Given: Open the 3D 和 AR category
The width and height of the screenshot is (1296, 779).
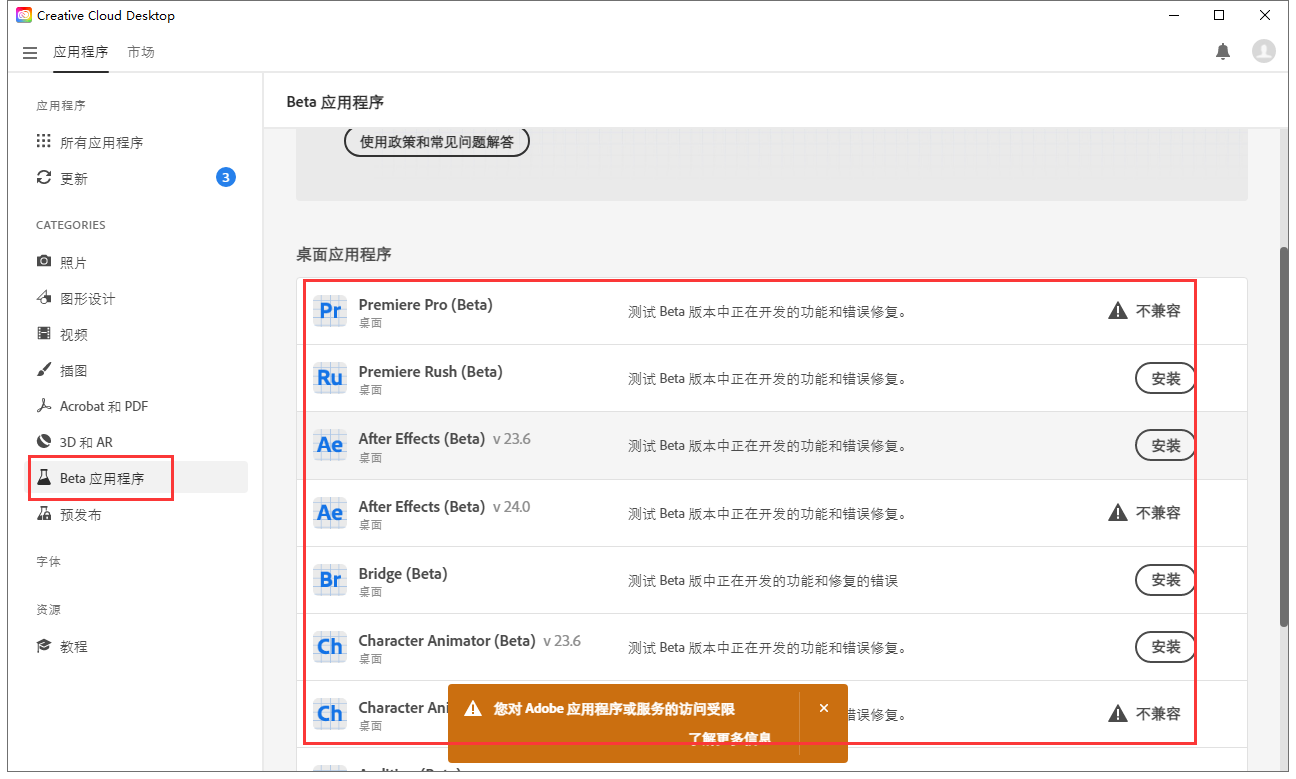Looking at the screenshot, I should pyautogui.click(x=86, y=442).
